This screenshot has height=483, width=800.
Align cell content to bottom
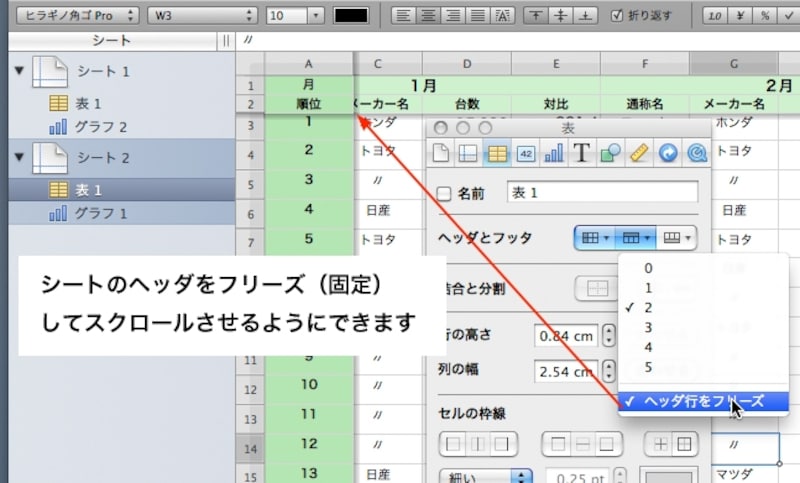pyautogui.click(x=586, y=15)
